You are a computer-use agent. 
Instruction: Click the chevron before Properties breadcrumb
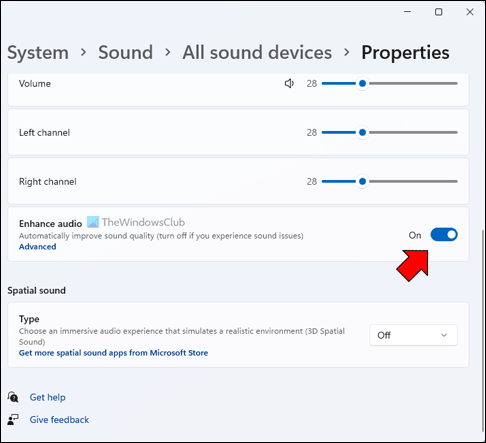347,52
